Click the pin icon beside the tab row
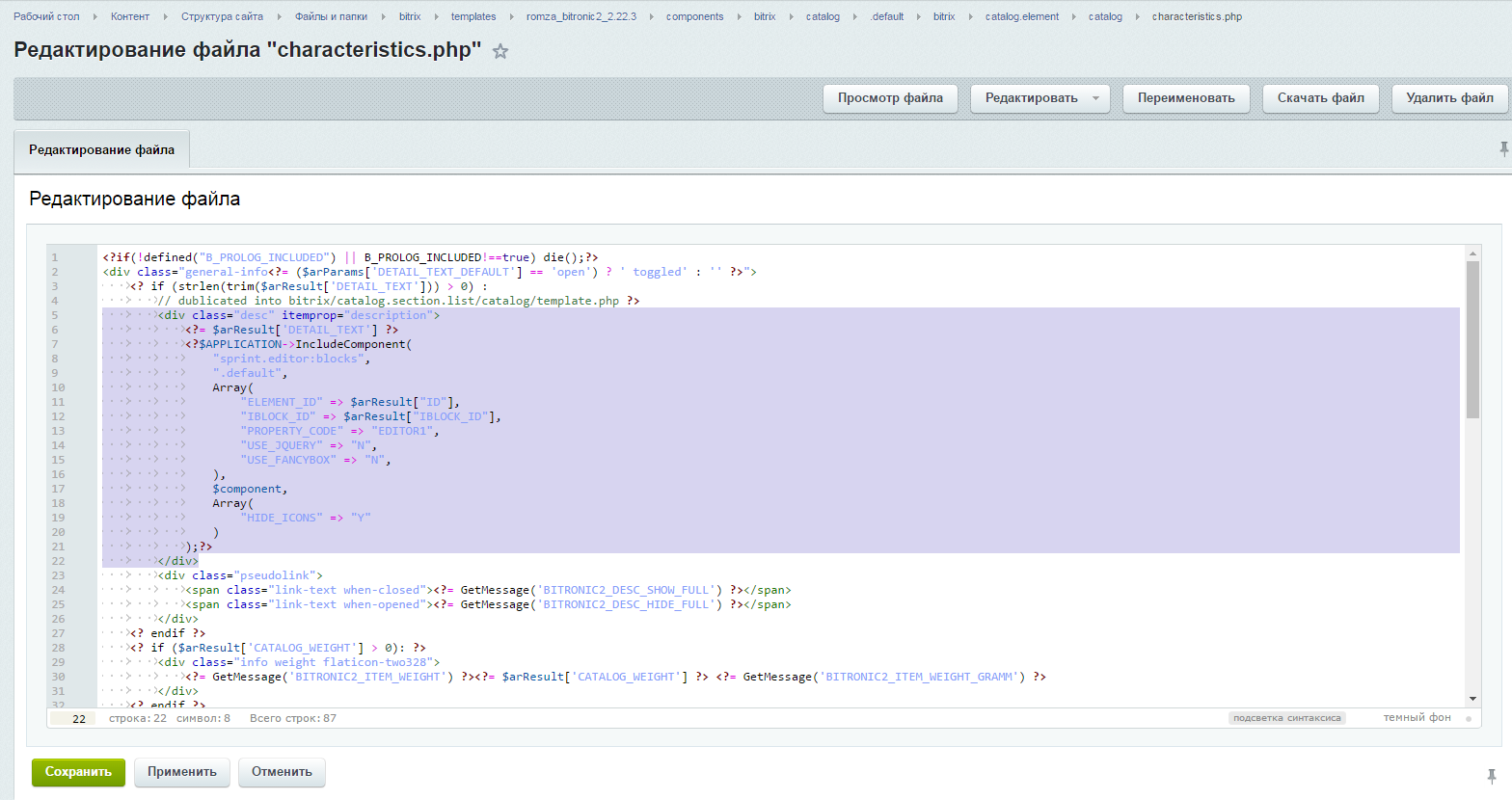Screen dimensions: 1512x800 1503,148
